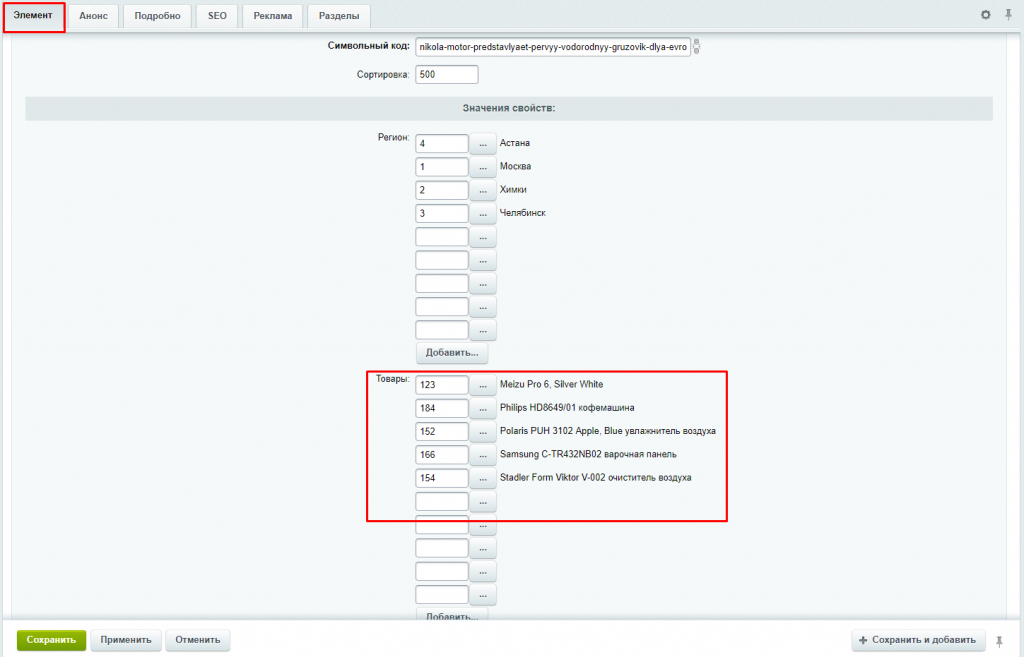The height and width of the screenshot is (657, 1024).
Task: Click Meizu Pro 6, Silver White text
Action: (x=551, y=384)
